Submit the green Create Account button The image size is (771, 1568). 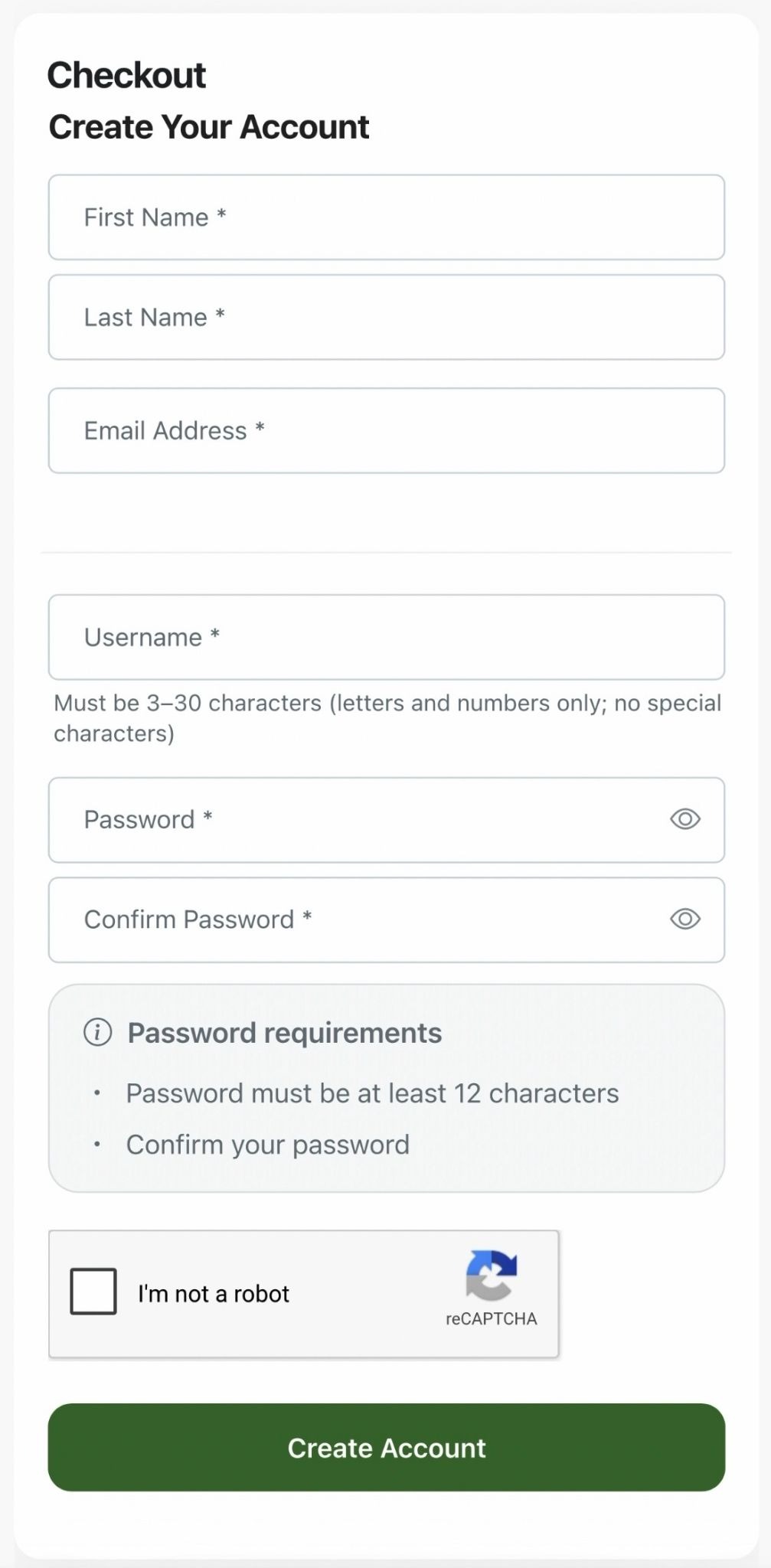pos(387,1448)
